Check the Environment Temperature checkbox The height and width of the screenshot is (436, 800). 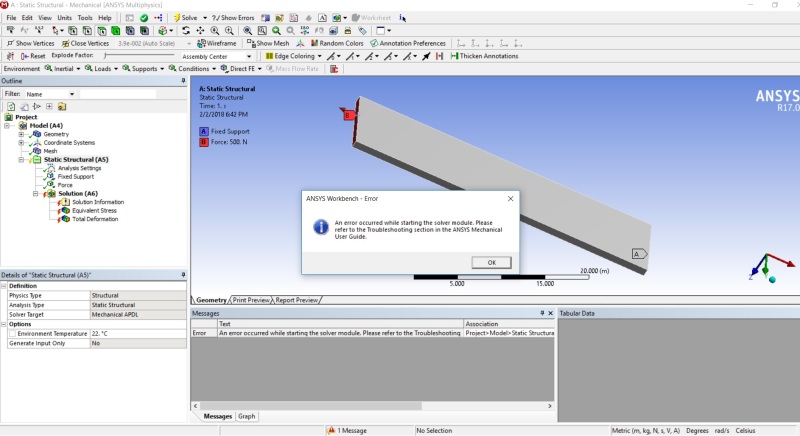point(13,334)
